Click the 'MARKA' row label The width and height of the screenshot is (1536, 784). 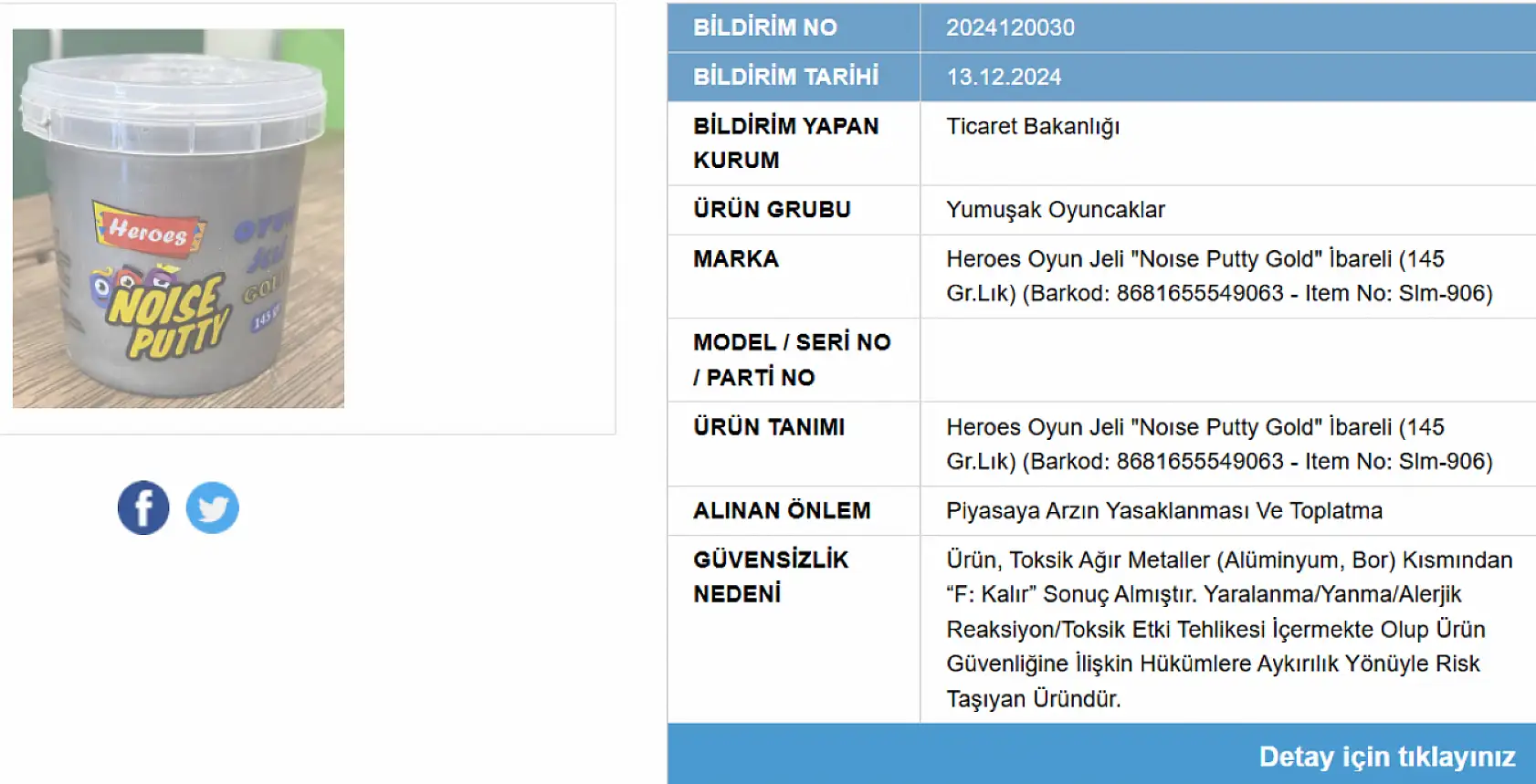(x=736, y=259)
